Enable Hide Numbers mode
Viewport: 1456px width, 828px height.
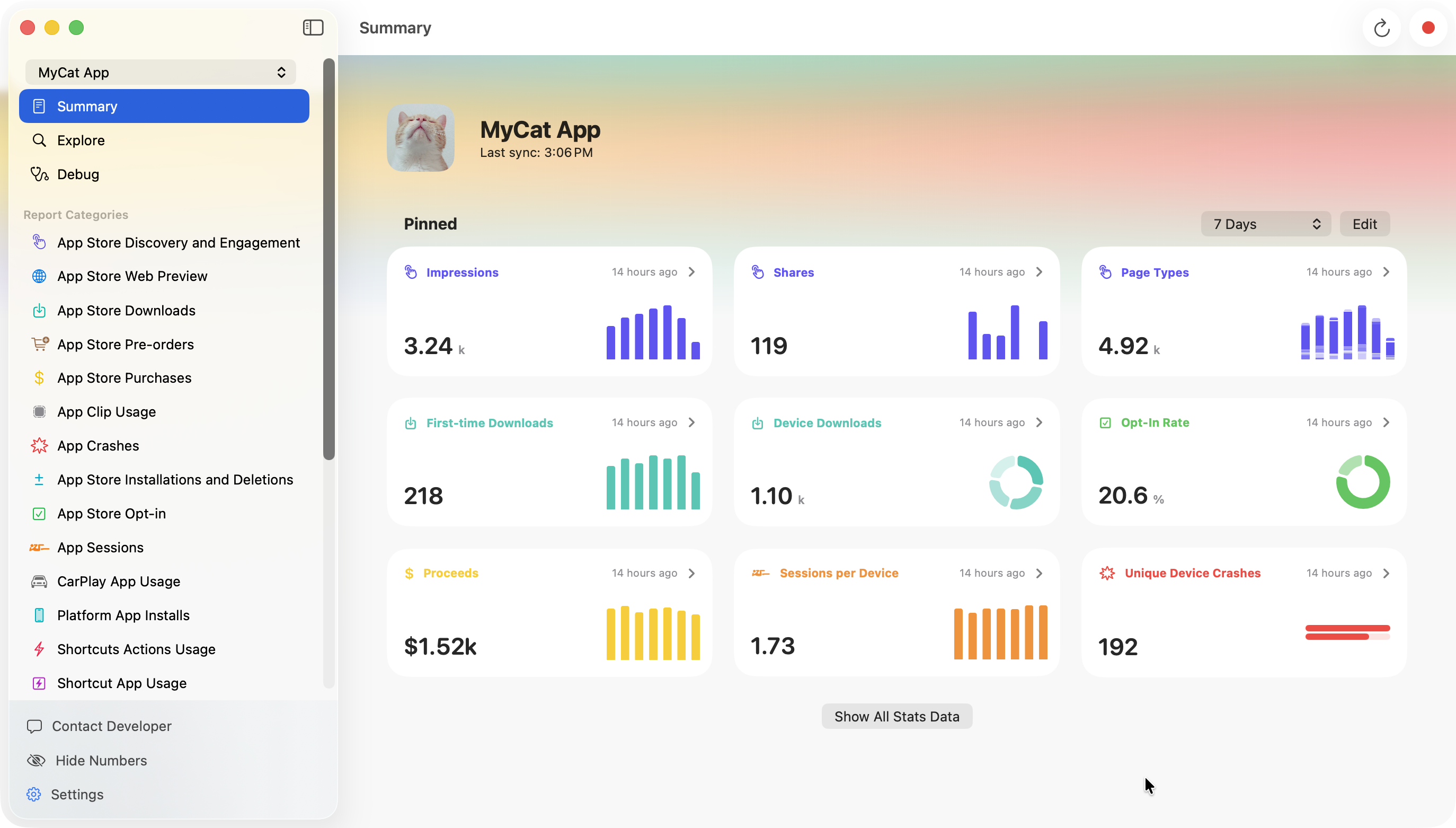(101, 760)
